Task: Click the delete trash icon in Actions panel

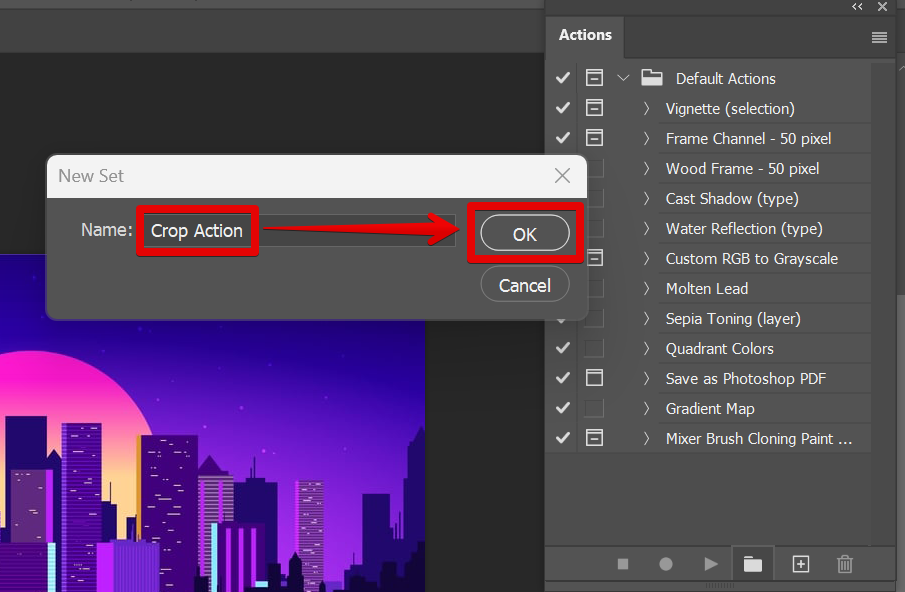Action: click(844, 564)
